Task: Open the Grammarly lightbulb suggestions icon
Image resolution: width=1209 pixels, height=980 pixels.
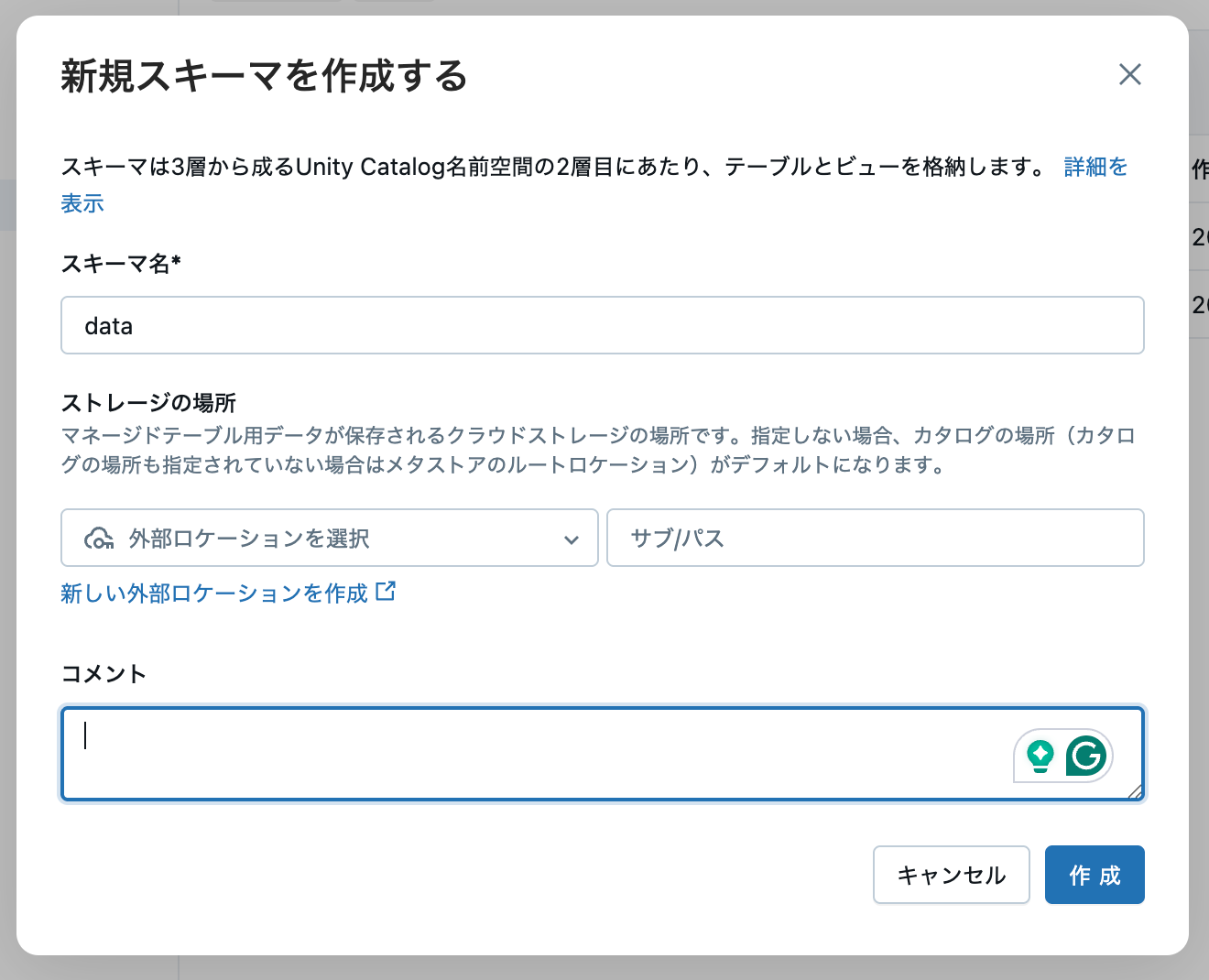Action: (x=1040, y=757)
